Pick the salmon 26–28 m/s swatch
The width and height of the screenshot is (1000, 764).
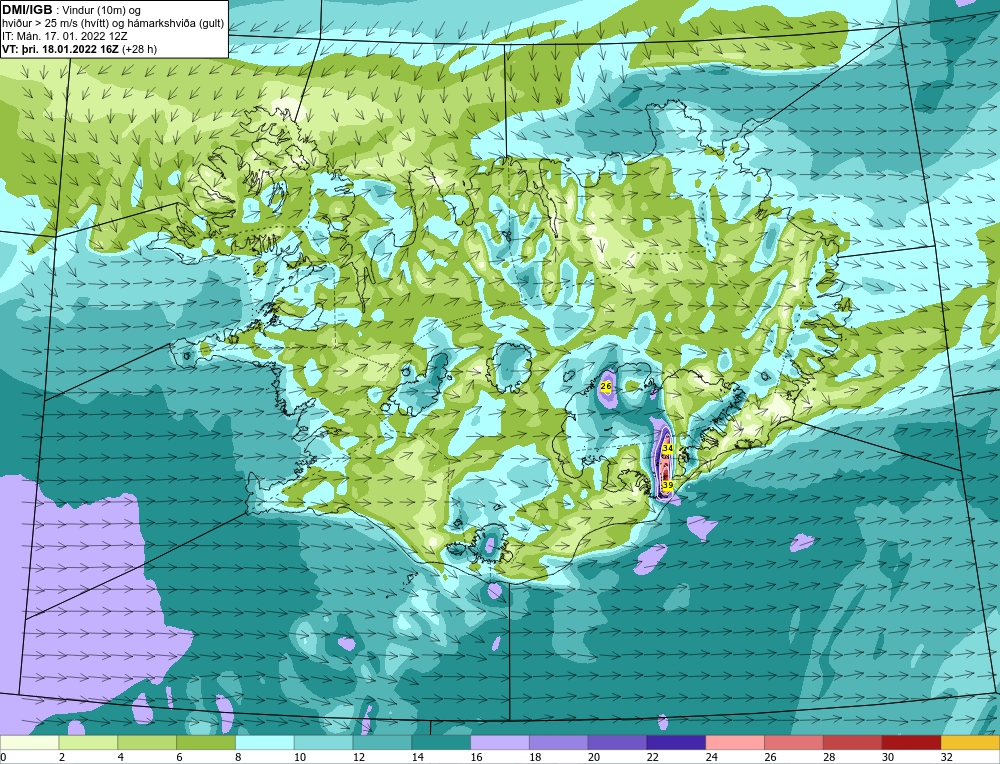coord(794,742)
